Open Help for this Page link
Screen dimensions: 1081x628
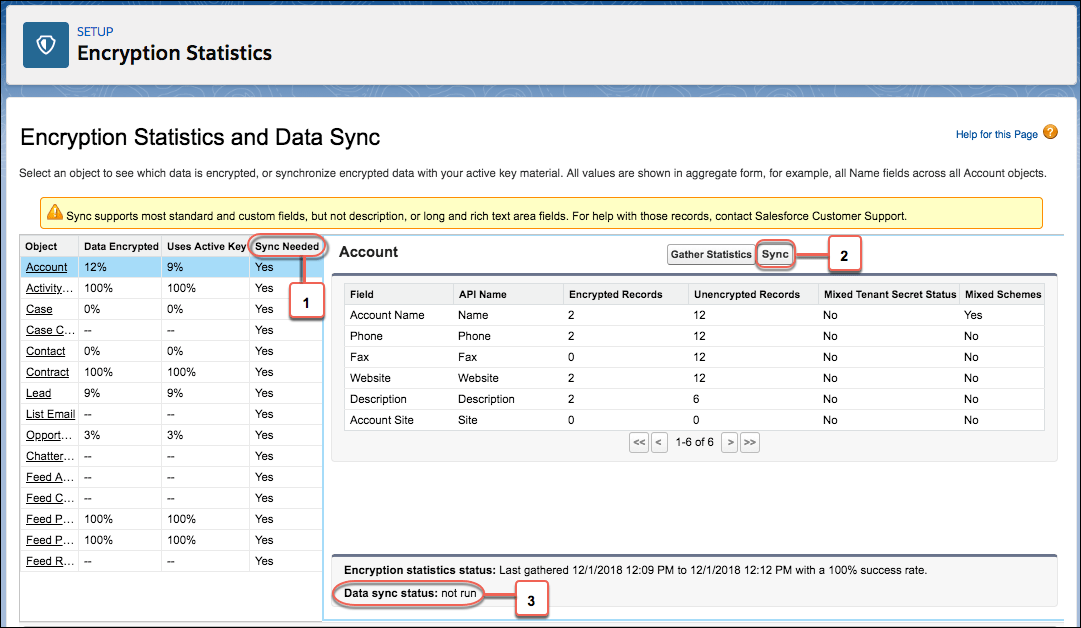tap(996, 134)
